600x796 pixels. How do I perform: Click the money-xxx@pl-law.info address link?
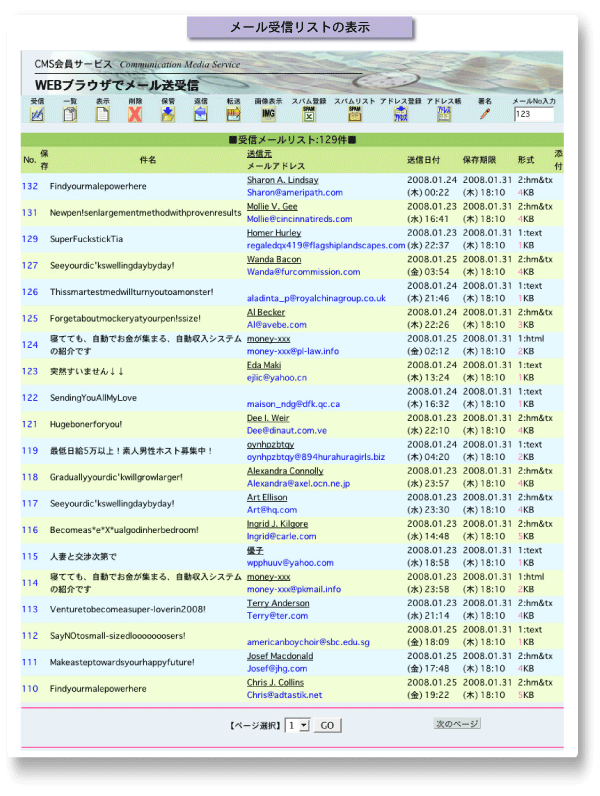pos(293,351)
